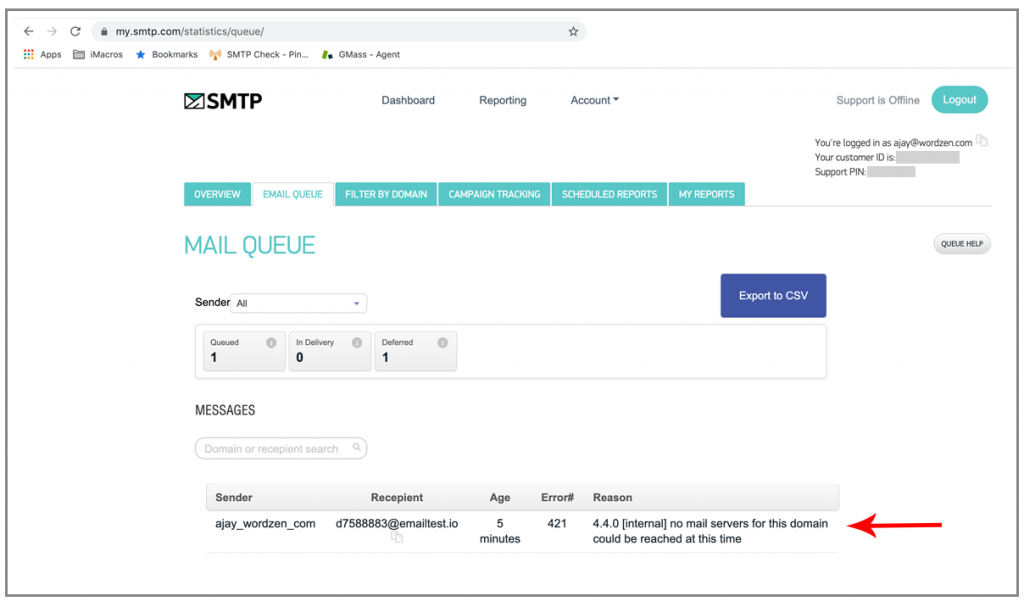Click the Export to CSV button
This screenshot has height=607, width=1024.
coord(773,295)
